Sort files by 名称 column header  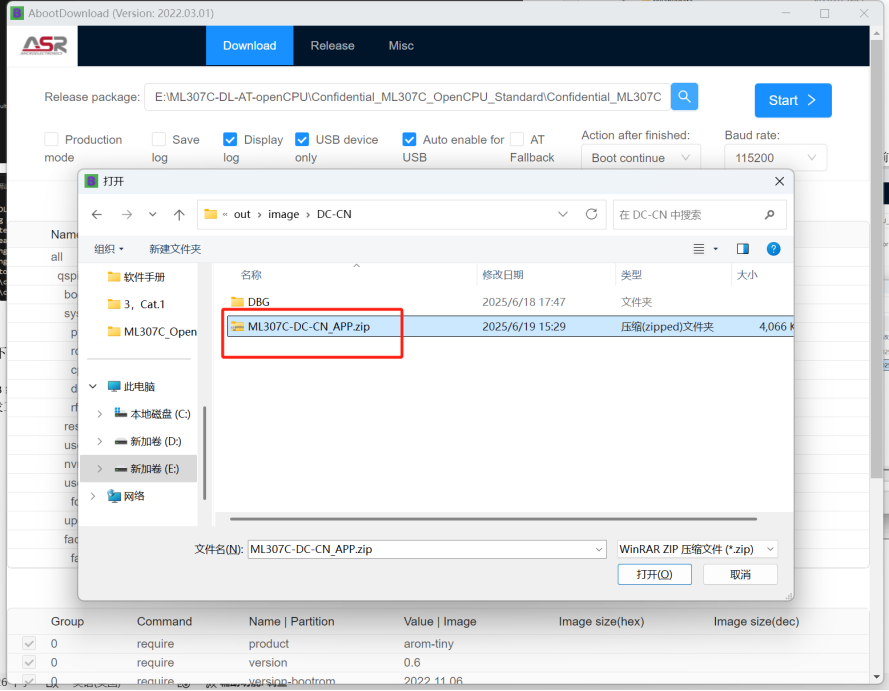(x=251, y=275)
